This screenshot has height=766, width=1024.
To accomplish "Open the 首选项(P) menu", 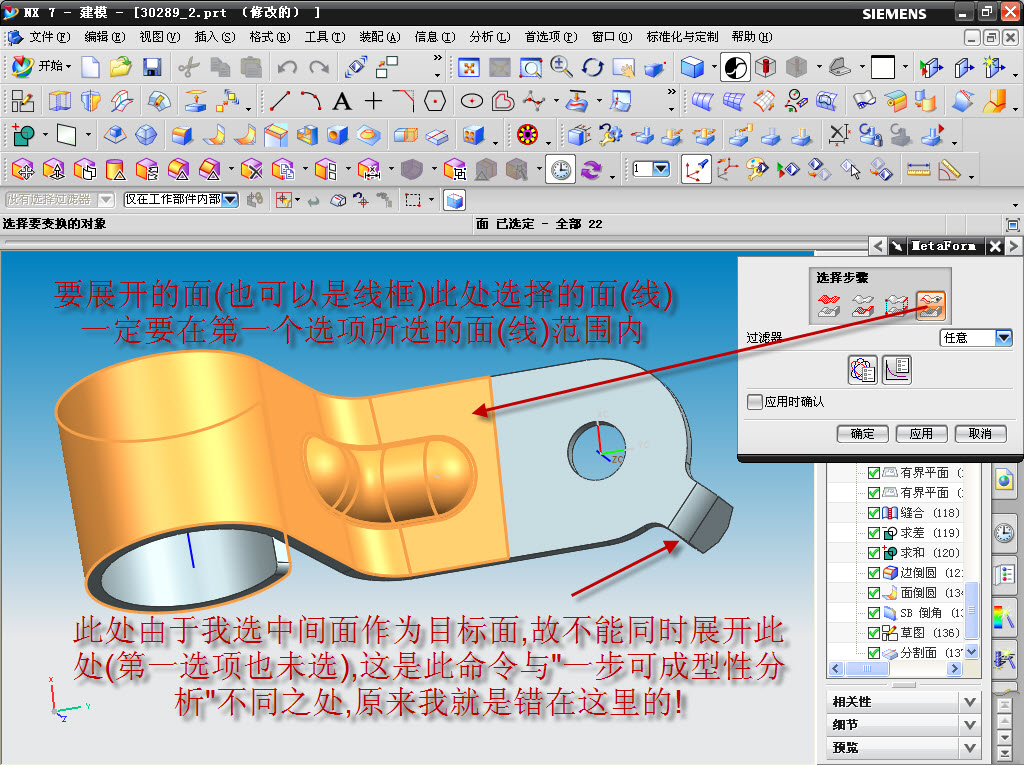I will click(x=551, y=37).
